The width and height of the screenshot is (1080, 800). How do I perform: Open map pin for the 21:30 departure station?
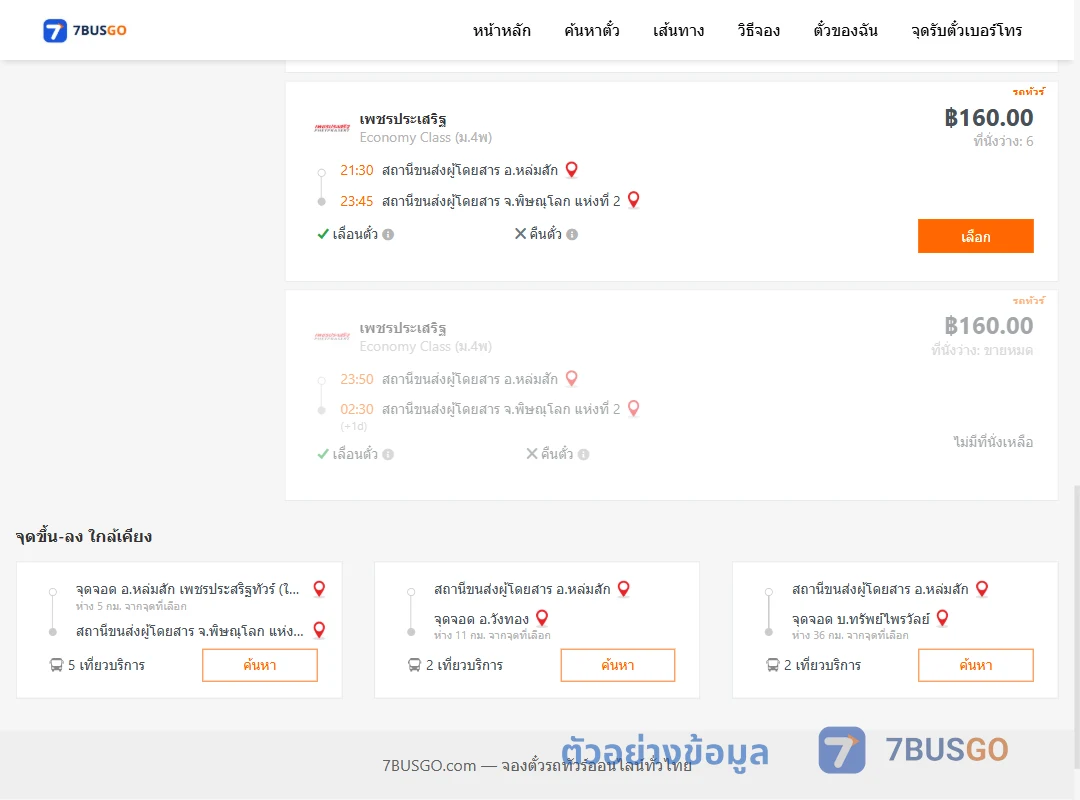pos(571,170)
